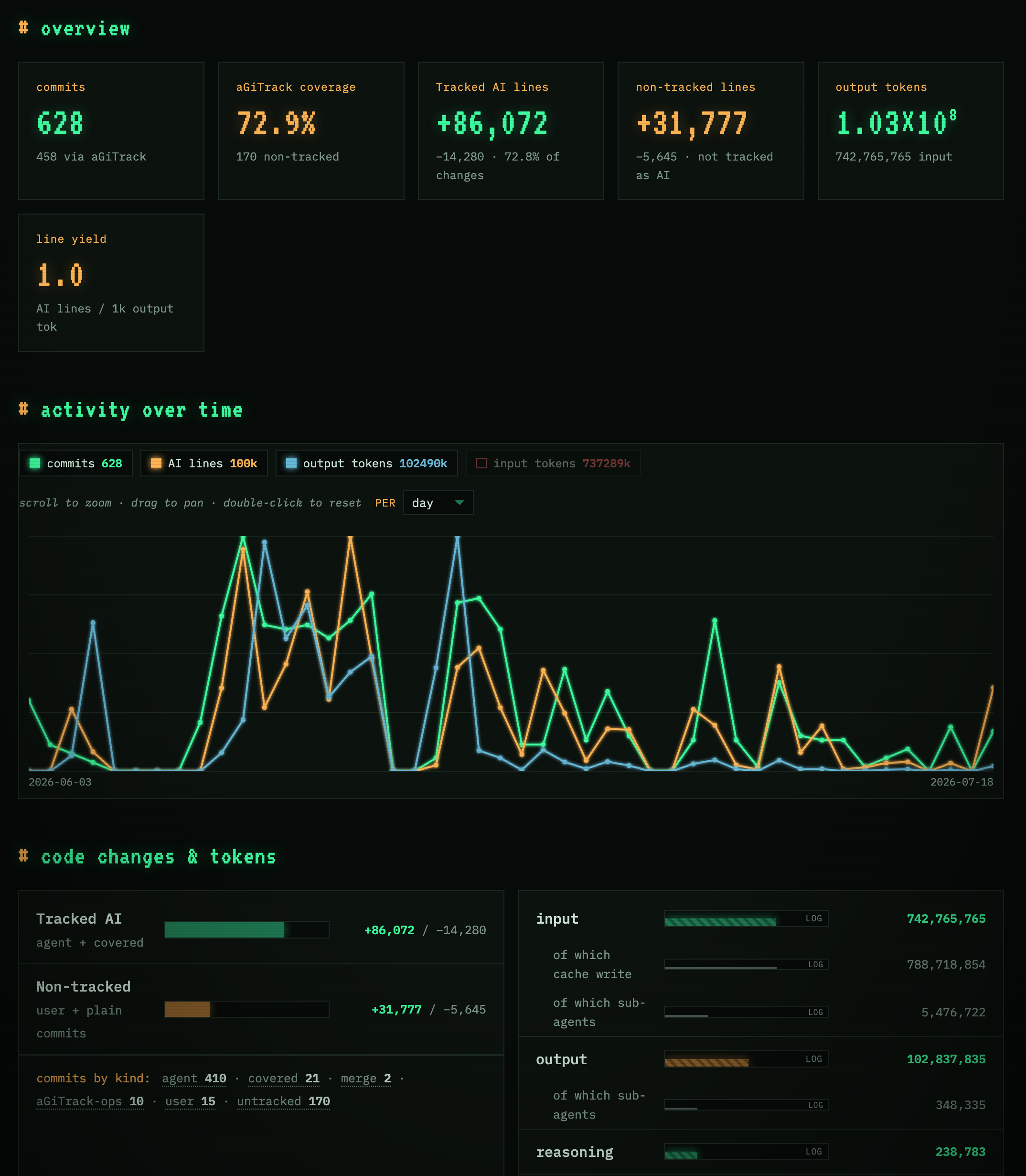Click the commits by kind label
This screenshot has width=1026, height=1176.
[x=93, y=1078]
